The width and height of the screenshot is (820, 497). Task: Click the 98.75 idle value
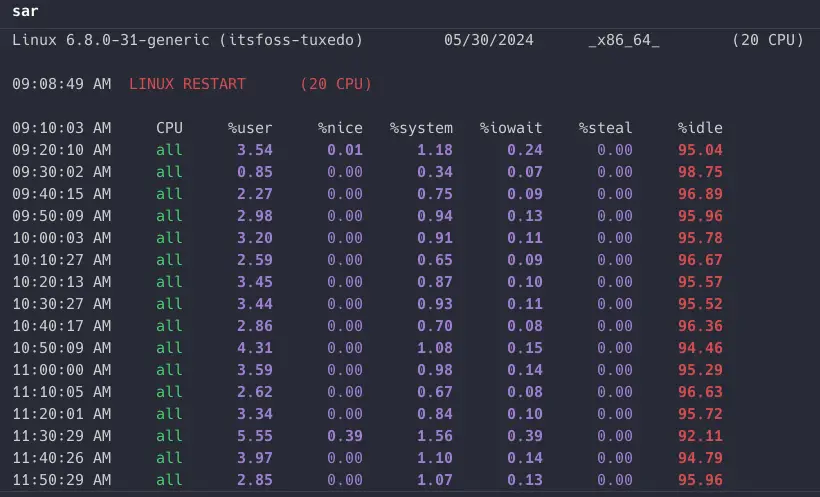pos(700,172)
